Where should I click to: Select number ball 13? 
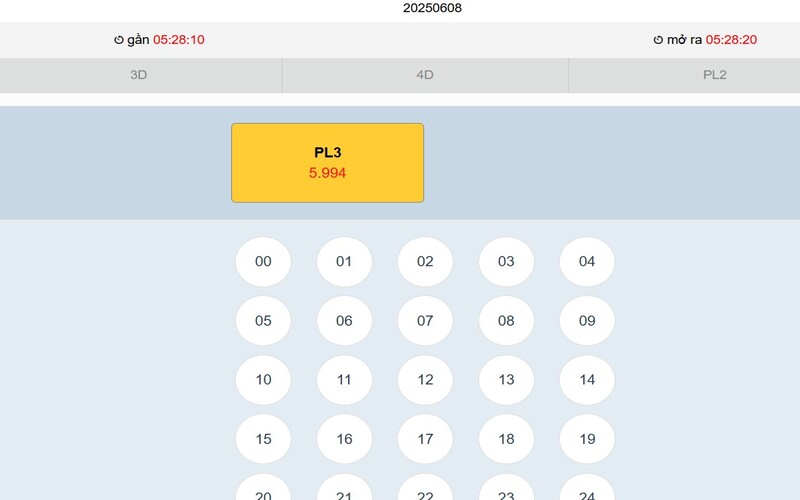[506, 380]
